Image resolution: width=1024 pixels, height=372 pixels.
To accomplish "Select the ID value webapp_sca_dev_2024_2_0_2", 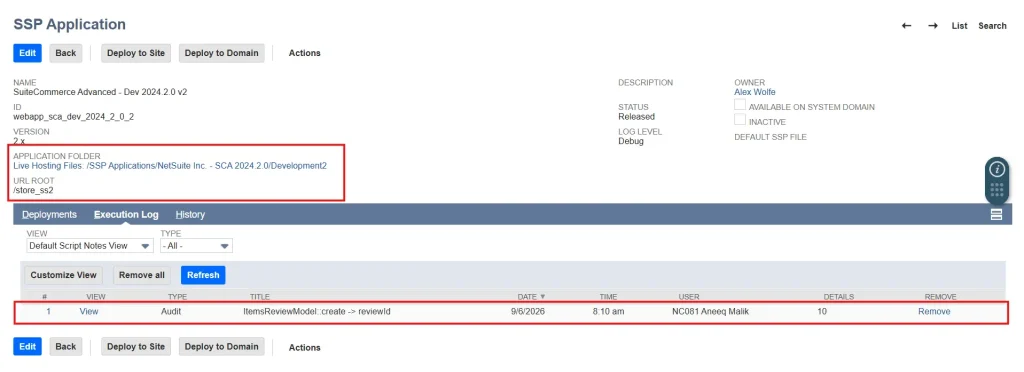I will tap(73, 117).
